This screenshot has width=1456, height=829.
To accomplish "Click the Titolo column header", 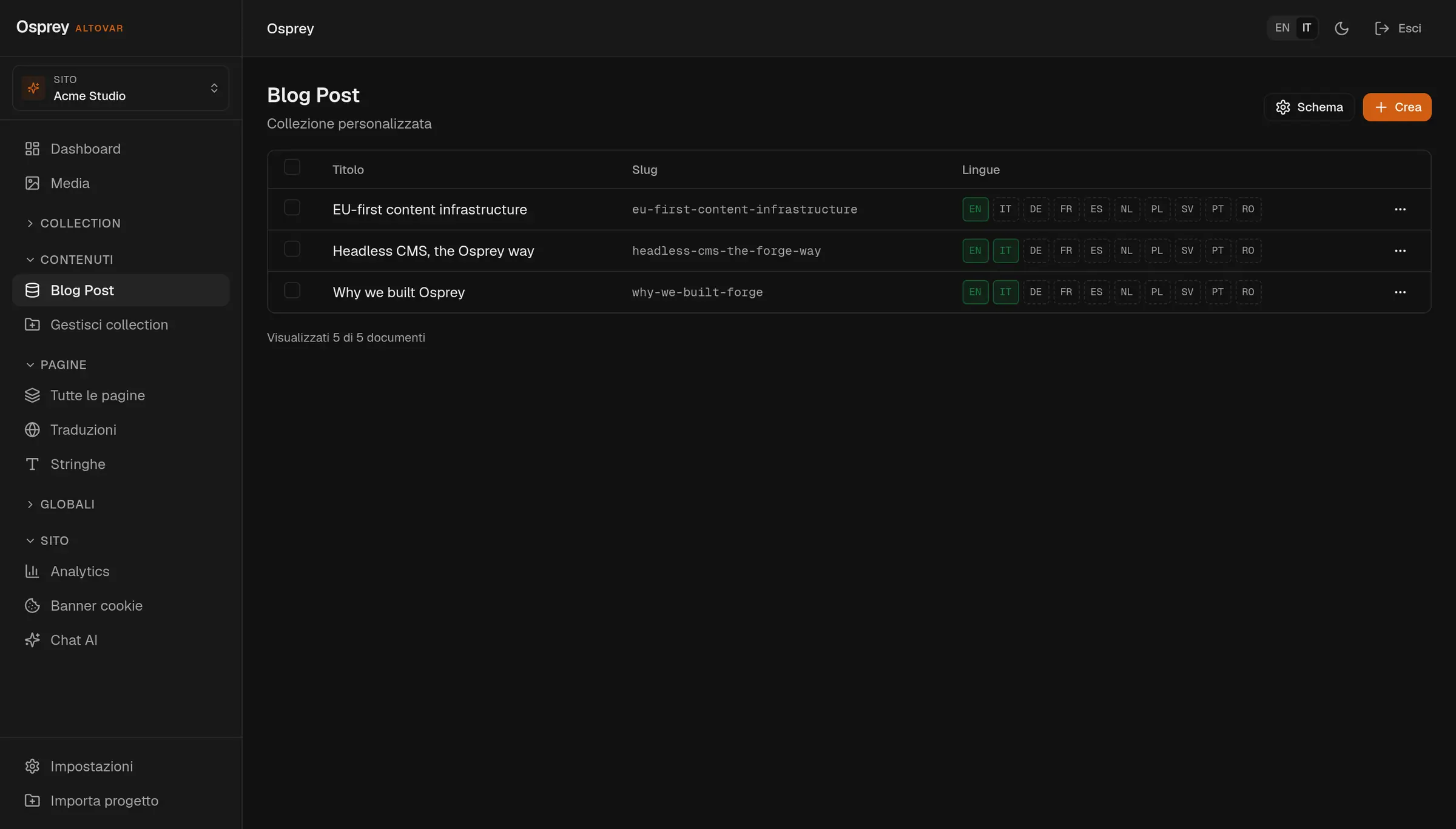I will [348, 170].
